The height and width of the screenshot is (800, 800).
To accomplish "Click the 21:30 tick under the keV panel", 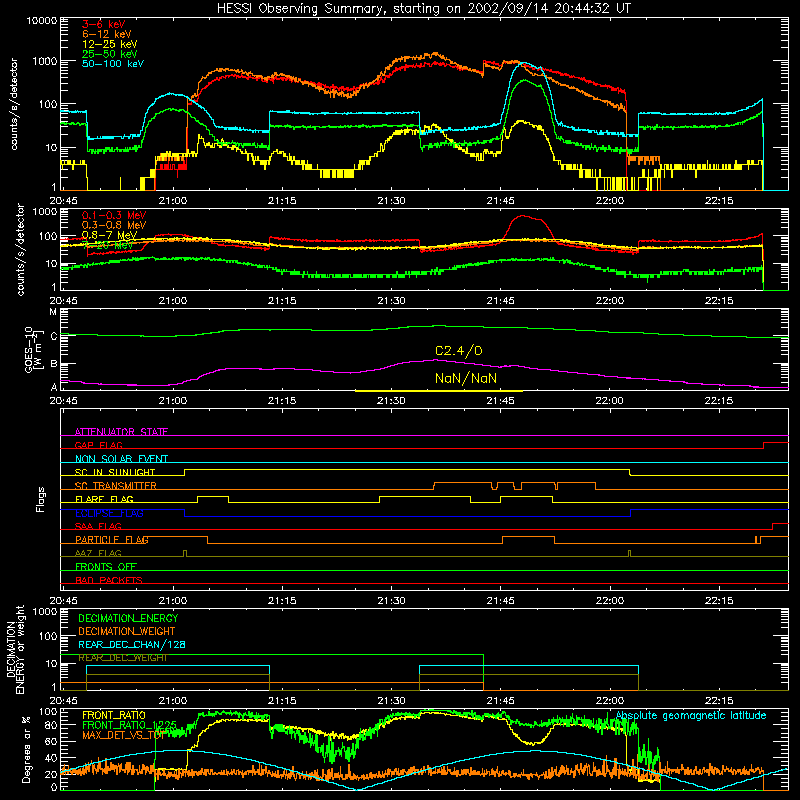I will click(x=391, y=201).
